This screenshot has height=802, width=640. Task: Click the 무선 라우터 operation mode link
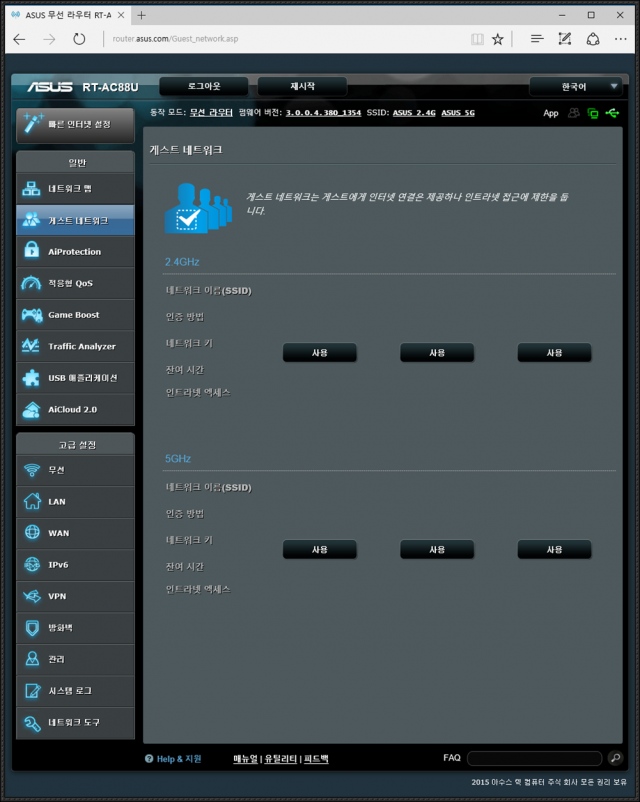pyautogui.click(x=211, y=113)
